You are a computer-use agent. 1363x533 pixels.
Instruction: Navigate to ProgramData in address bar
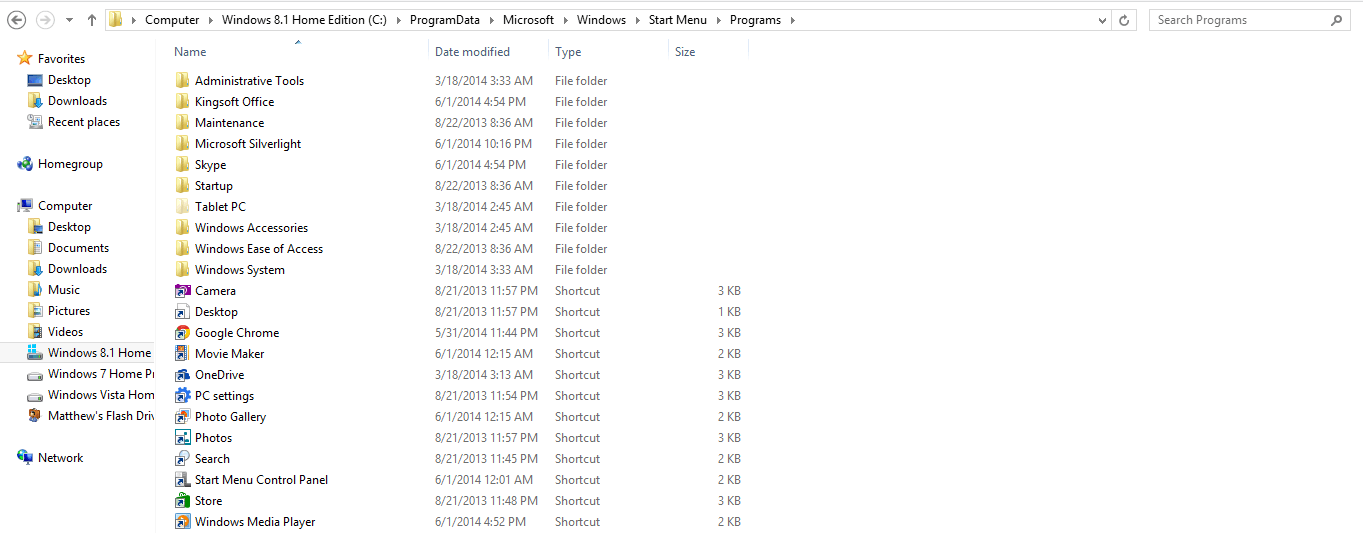(x=444, y=20)
